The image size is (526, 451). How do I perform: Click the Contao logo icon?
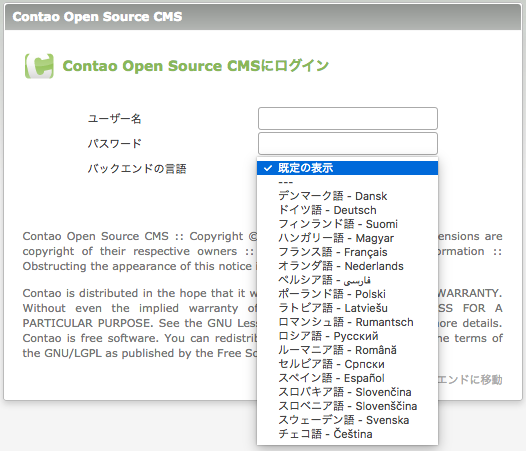pos(39,66)
